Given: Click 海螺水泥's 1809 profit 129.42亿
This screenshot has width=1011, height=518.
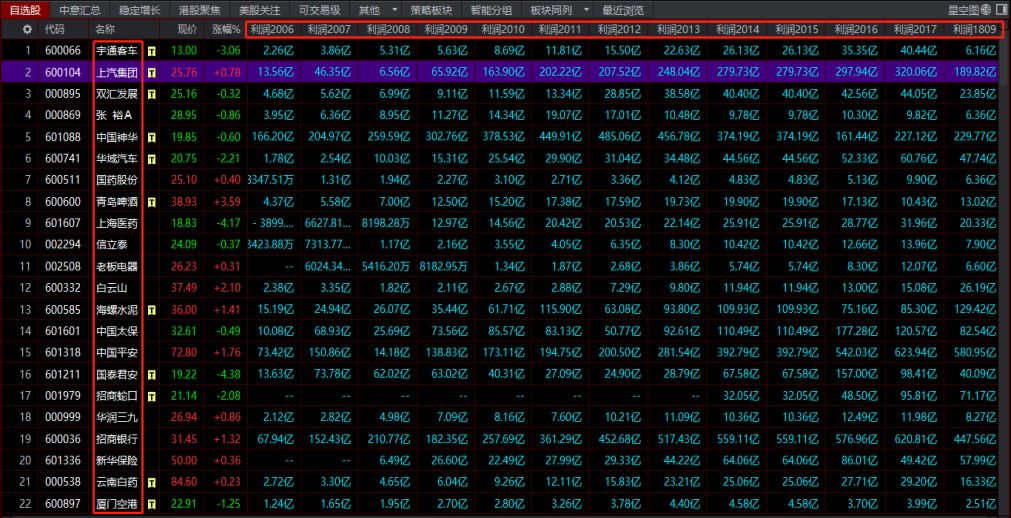Looking at the screenshot, I should click(975, 310).
